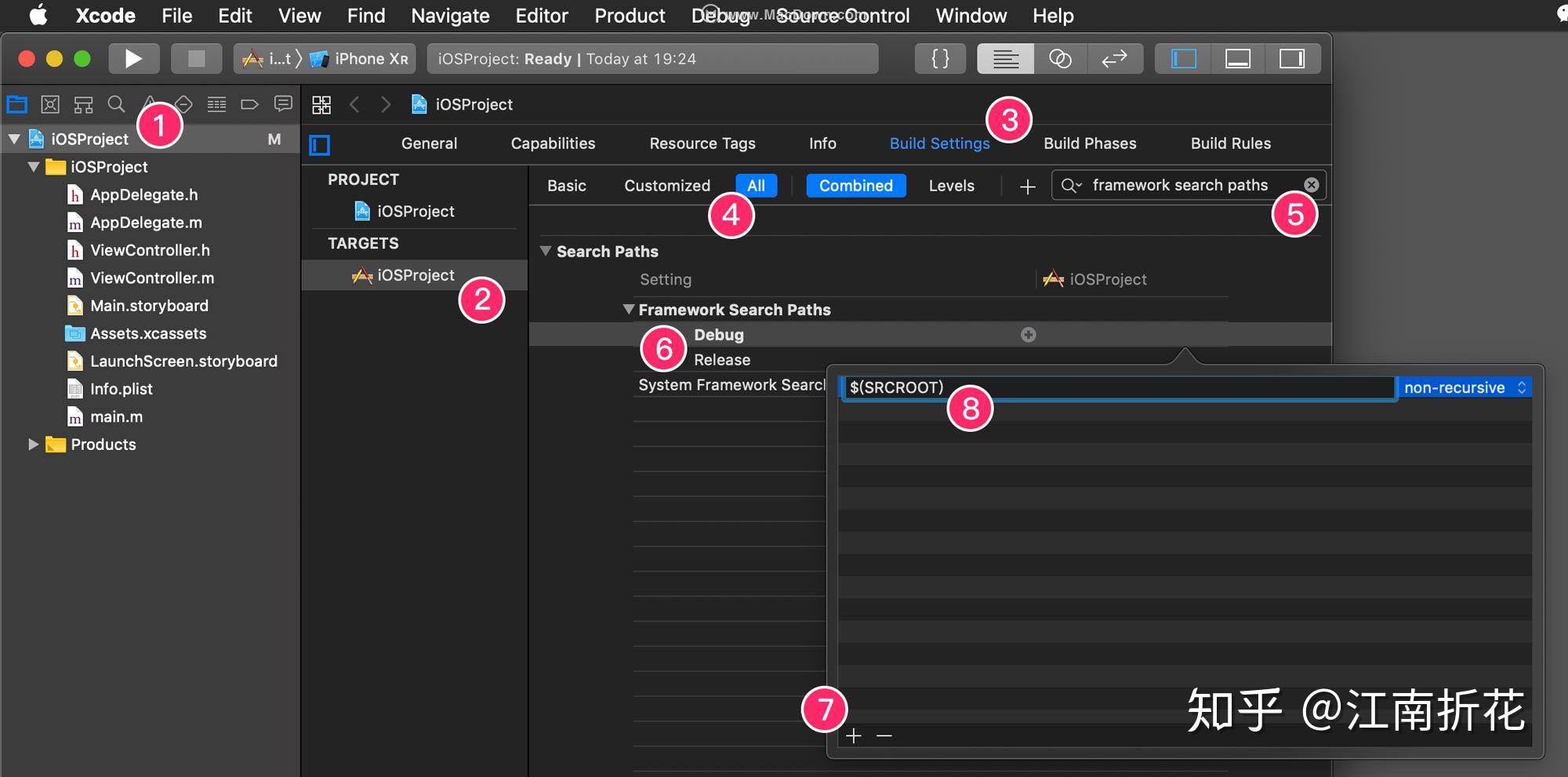Image resolution: width=1568 pixels, height=777 pixels.
Task: Select the Release configuration row
Action: tap(722, 360)
